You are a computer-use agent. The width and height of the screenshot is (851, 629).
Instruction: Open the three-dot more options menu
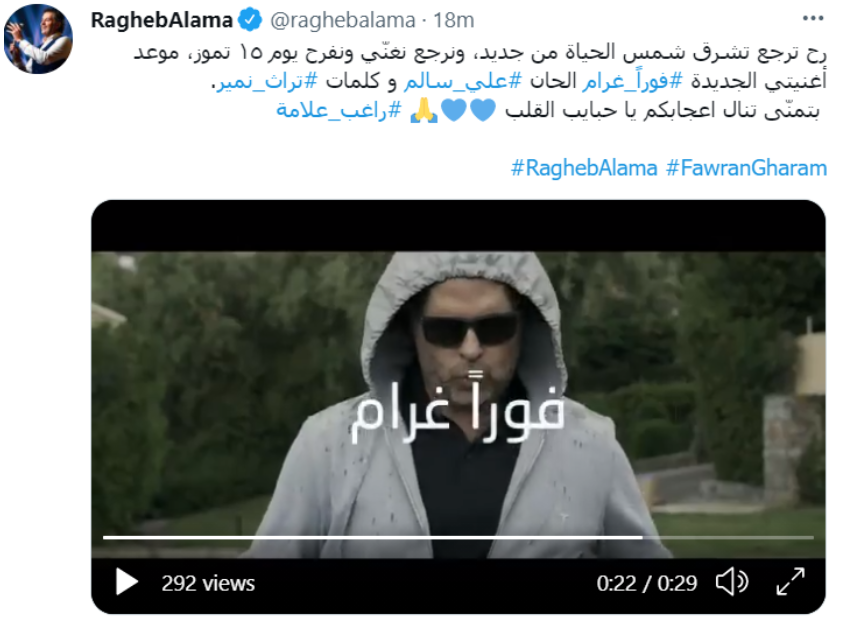pos(812,19)
